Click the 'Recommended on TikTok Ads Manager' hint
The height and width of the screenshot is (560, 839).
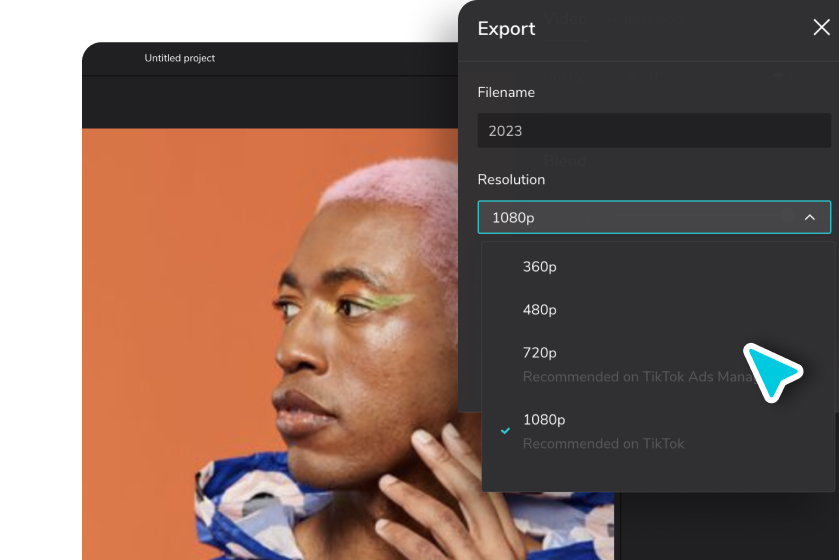(630, 377)
